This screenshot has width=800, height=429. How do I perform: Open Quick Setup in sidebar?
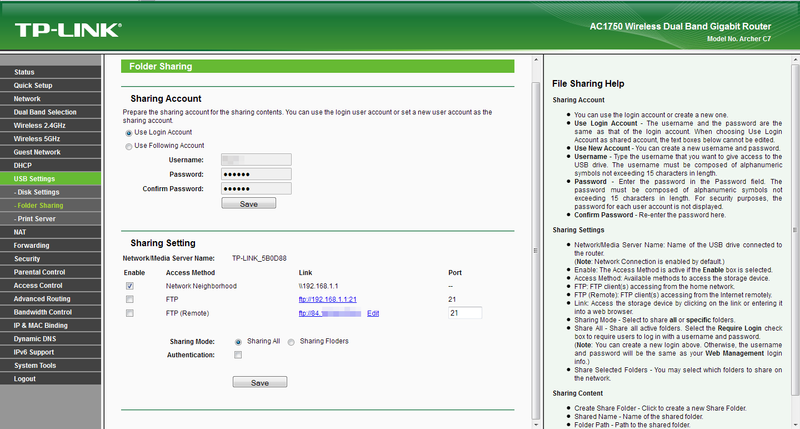[x=51, y=85]
